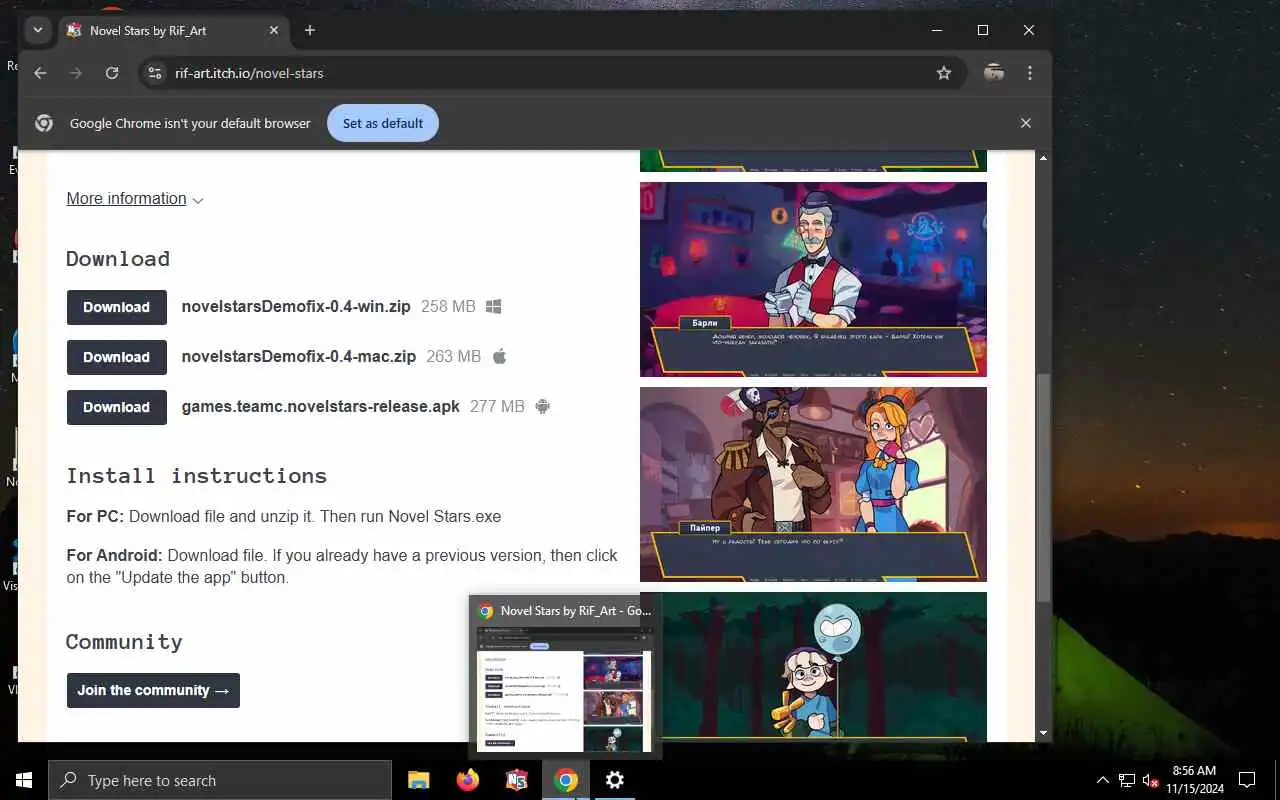Close the Novel Stars browser tab
The width and height of the screenshot is (1280, 800).
coord(274,30)
